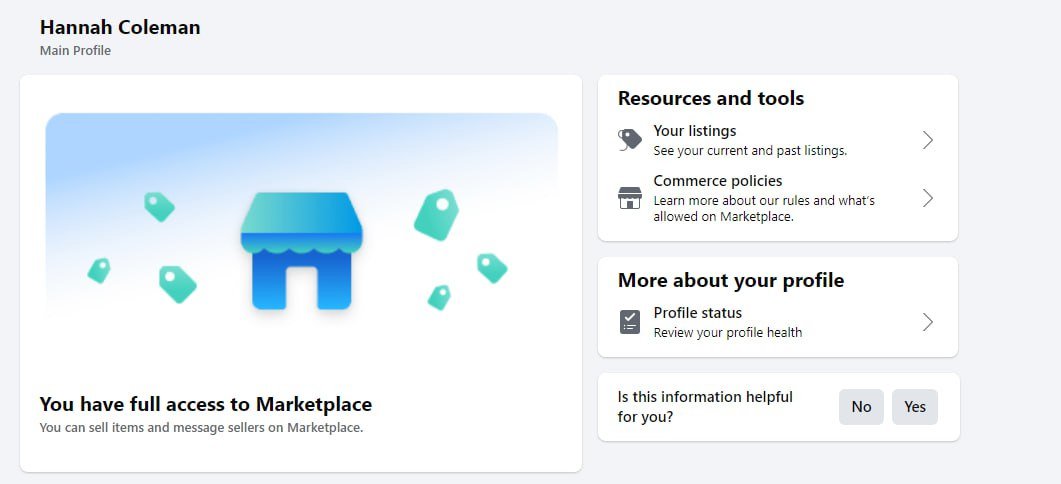The height and width of the screenshot is (484, 1061).
Task: Open the Commerce policies link
Action: point(717,181)
